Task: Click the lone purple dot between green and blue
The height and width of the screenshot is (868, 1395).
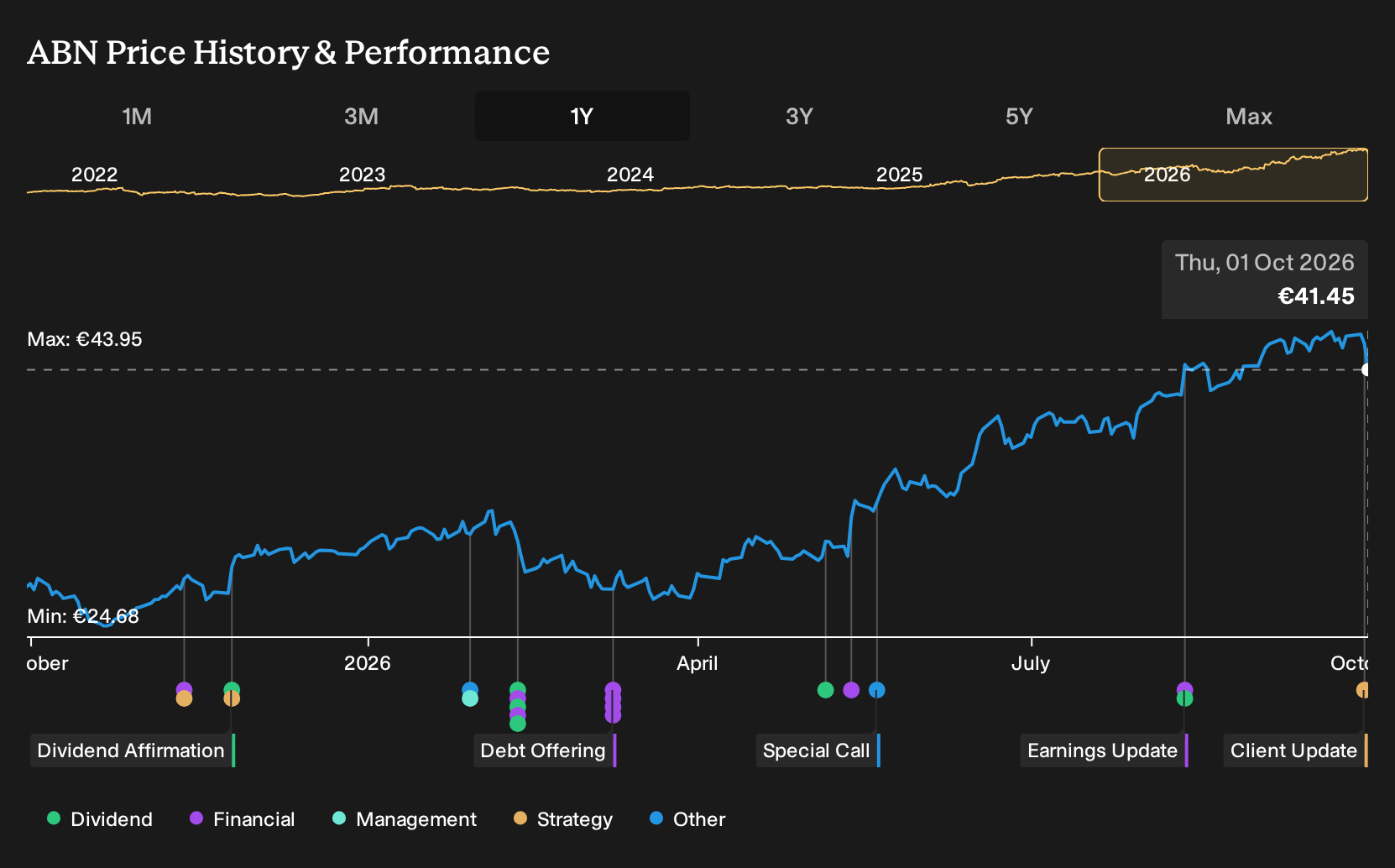Action: click(x=851, y=690)
